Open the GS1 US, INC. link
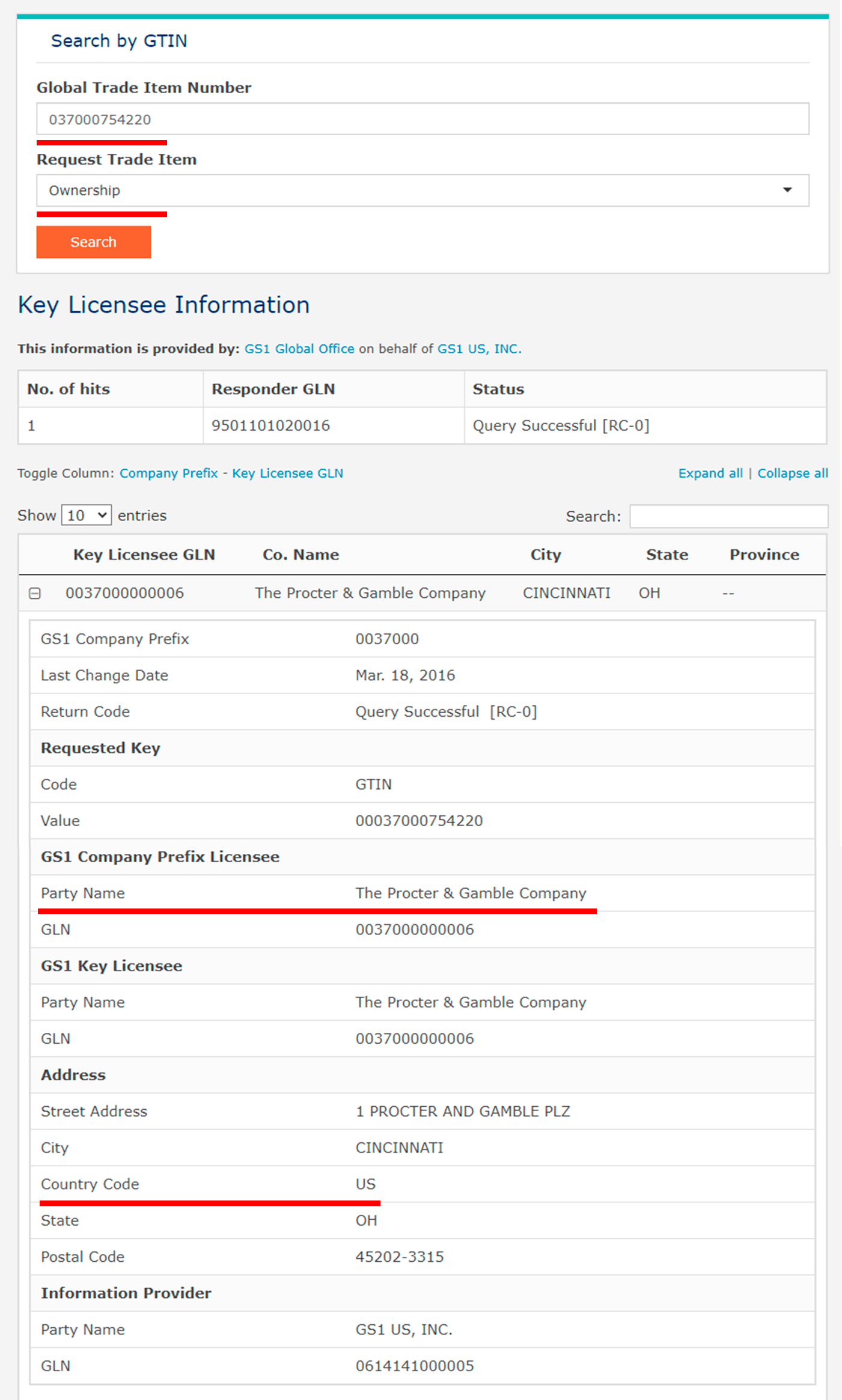 tap(479, 349)
